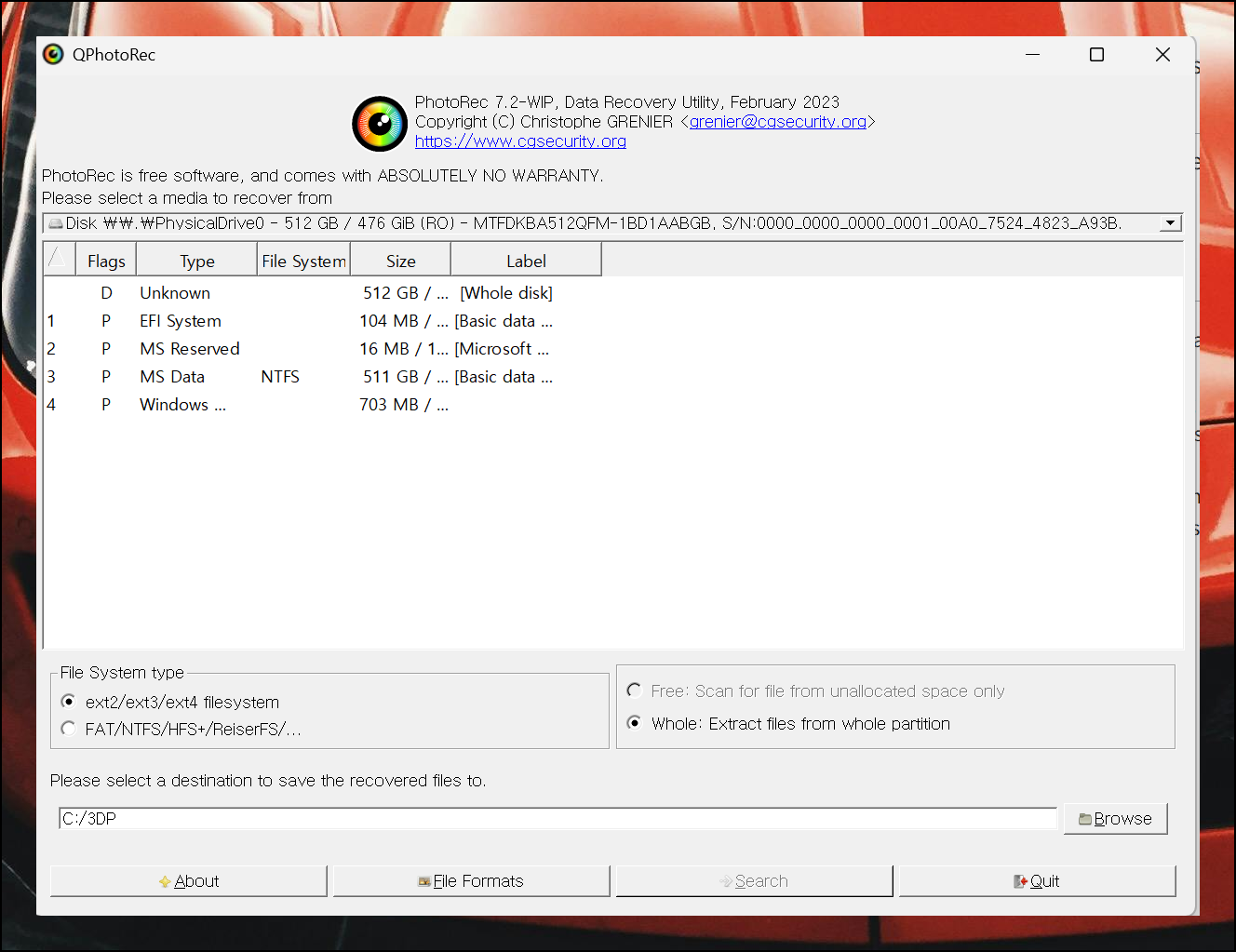Click the QPhotoRec eye logo in title bar
This screenshot has width=1236, height=952.
(x=54, y=55)
